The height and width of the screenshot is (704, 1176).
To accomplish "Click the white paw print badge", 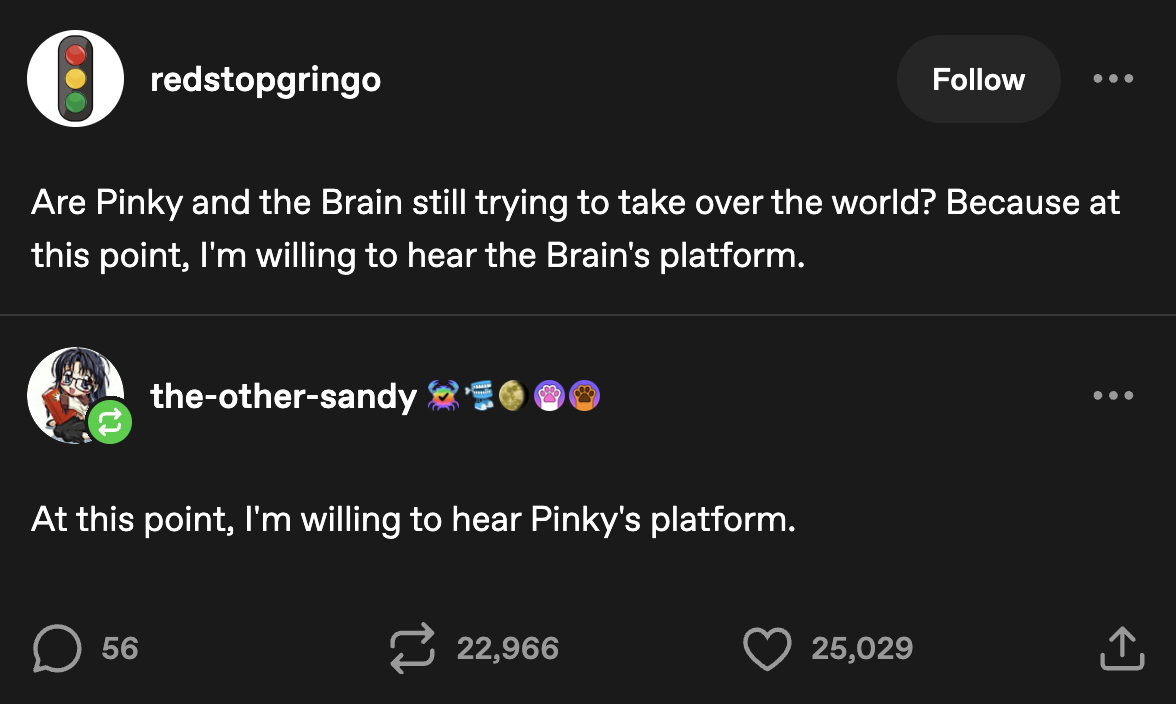I will click(549, 397).
